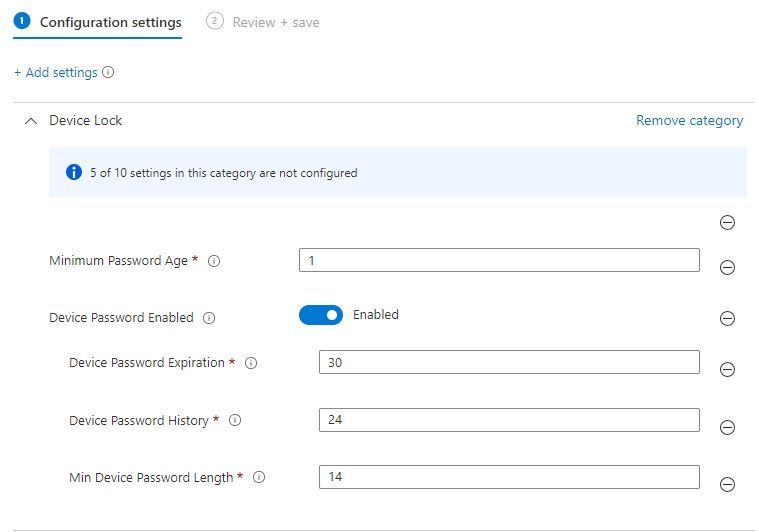Click info icon beside Device Password Expiration
Screen dimensions: 759x532
251,363
